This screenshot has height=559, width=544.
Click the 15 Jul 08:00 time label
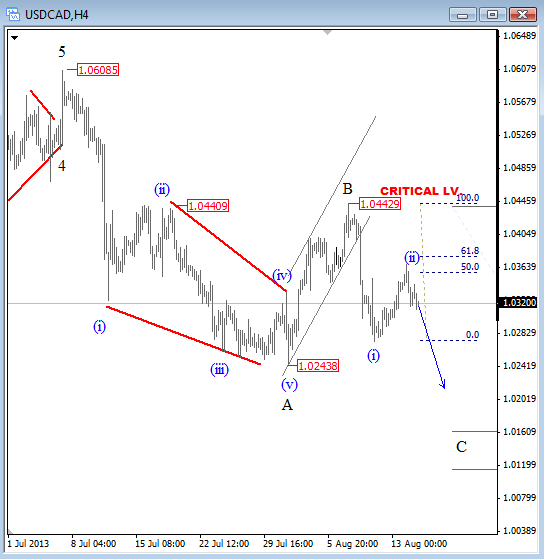coord(160,544)
